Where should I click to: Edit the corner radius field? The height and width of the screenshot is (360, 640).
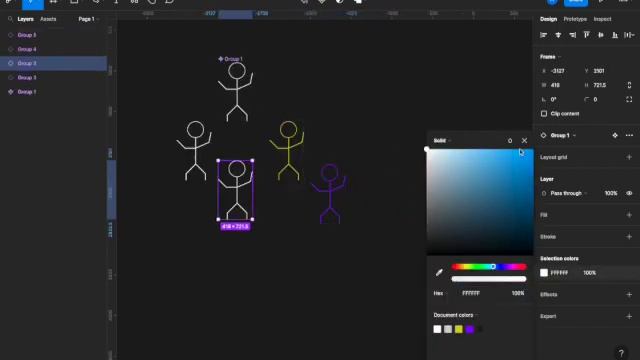[595, 100]
